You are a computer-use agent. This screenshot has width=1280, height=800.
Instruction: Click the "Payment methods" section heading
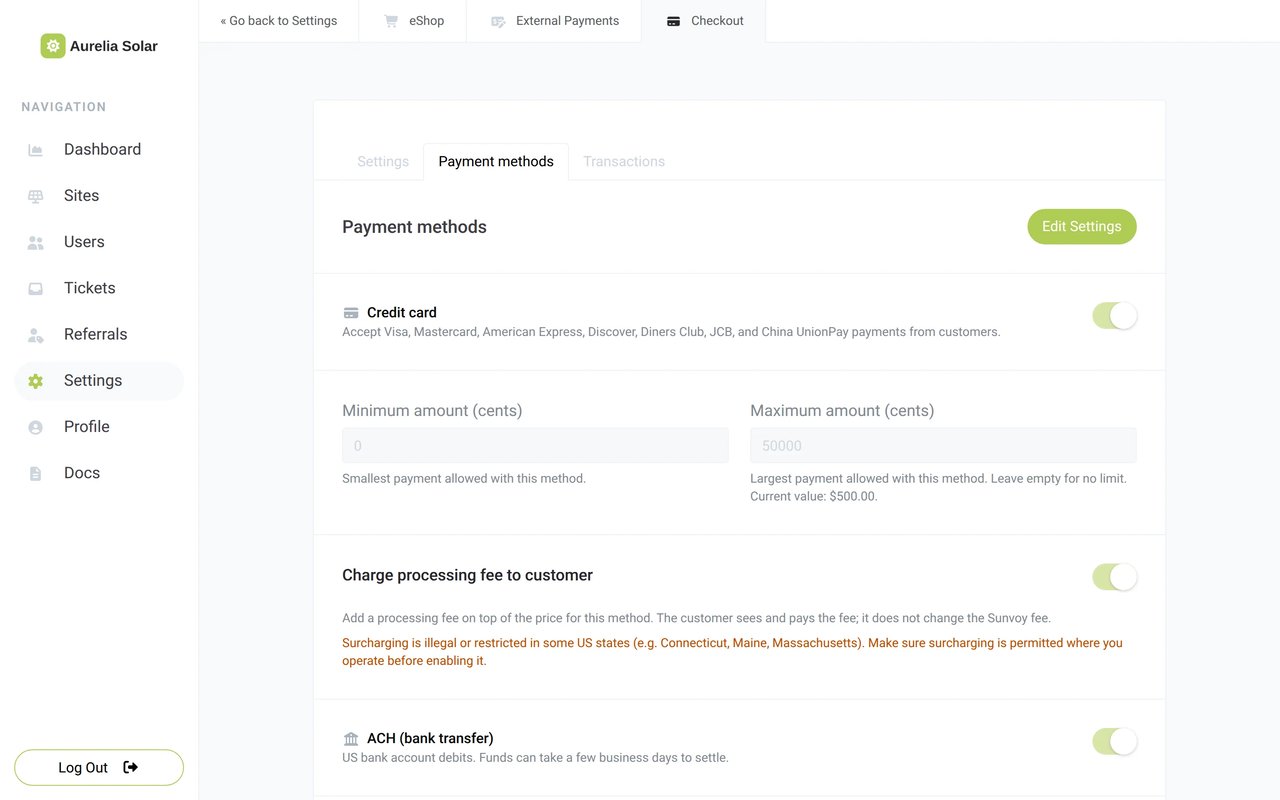[414, 227]
